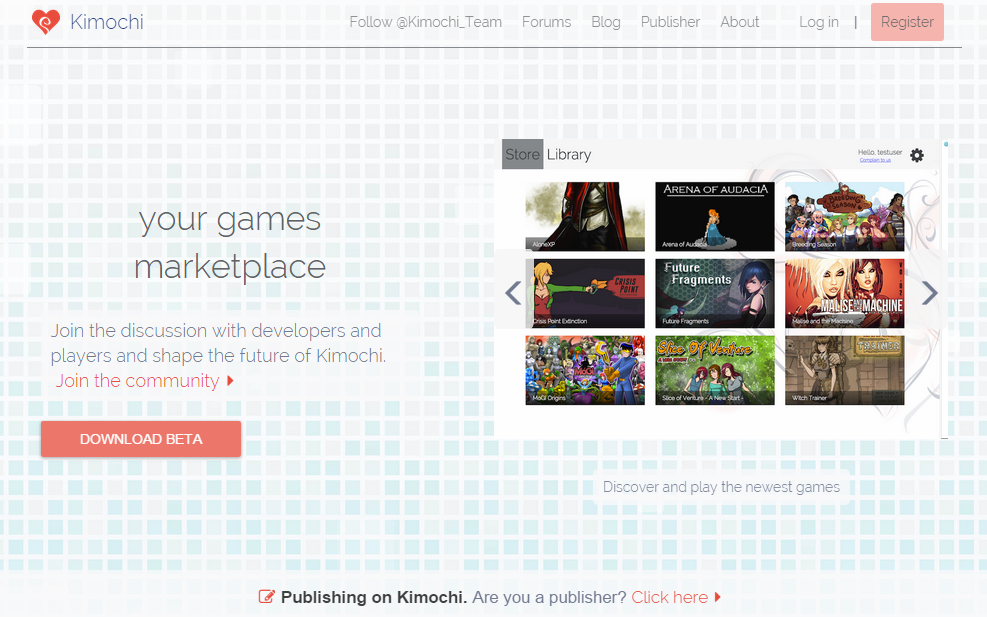Click the edit icon beside Publishing on Kimochi
Image resolution: width=987 pixels, height=617 pixels.
click(266, 596)
